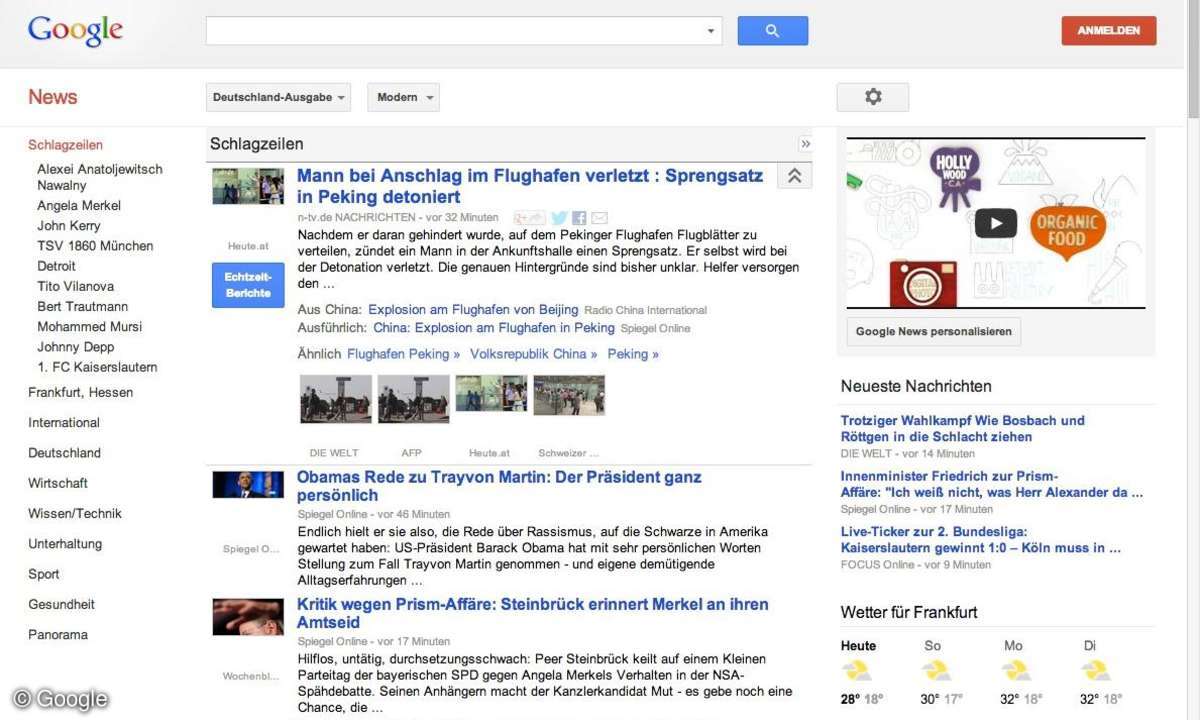Open the Tito Vilanova topic

pyautogui.click(x=75, y=286)
